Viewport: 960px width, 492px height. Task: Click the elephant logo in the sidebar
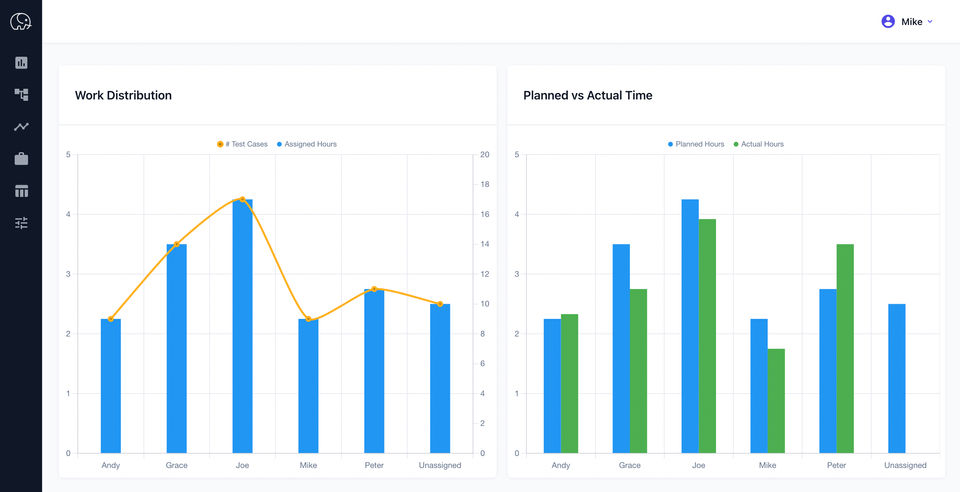21,22
